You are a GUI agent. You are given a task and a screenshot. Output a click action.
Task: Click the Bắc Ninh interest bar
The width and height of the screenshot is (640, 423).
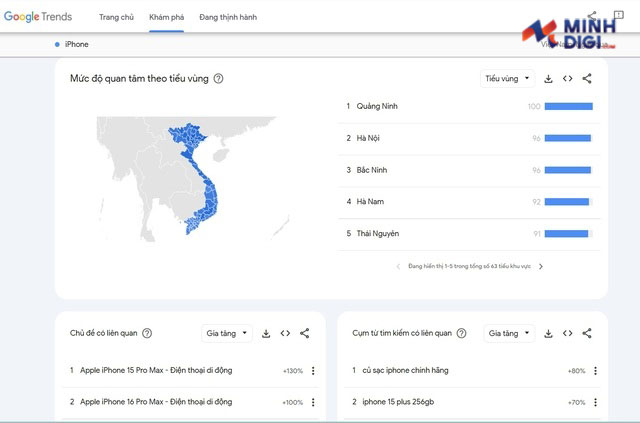point(569,170)
